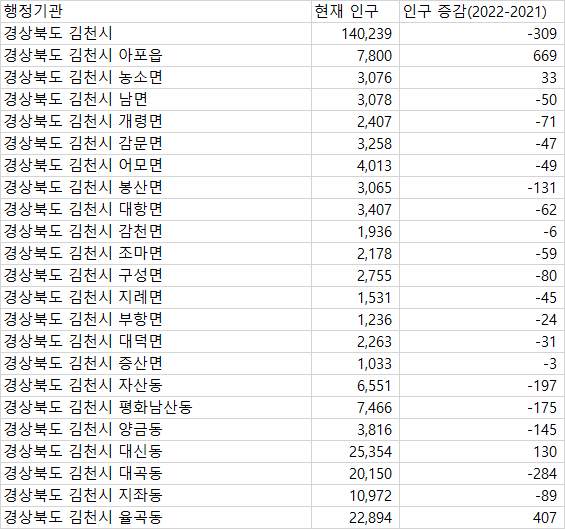
Task: Click the population value 2,178
Action: (x=374, y=254)
